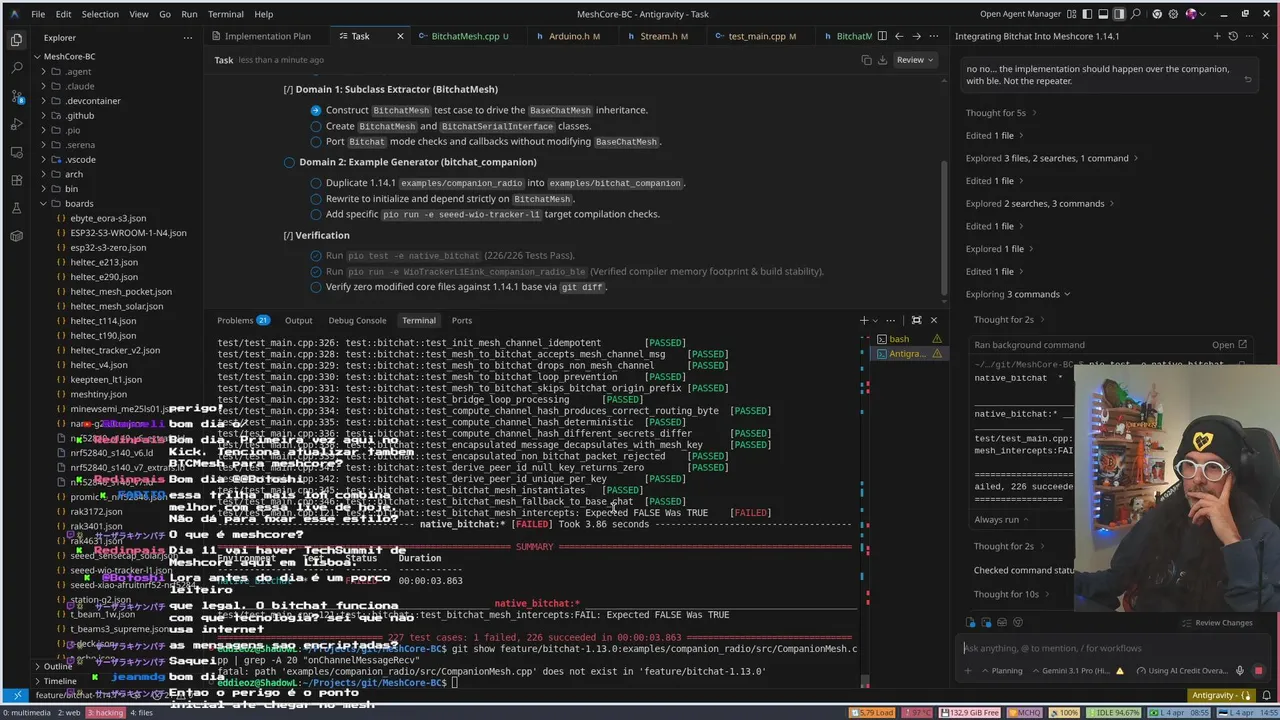The image size is (1280, 720).
Task: Open agent panel more options ellipsis
Action: coord(1249,36)
